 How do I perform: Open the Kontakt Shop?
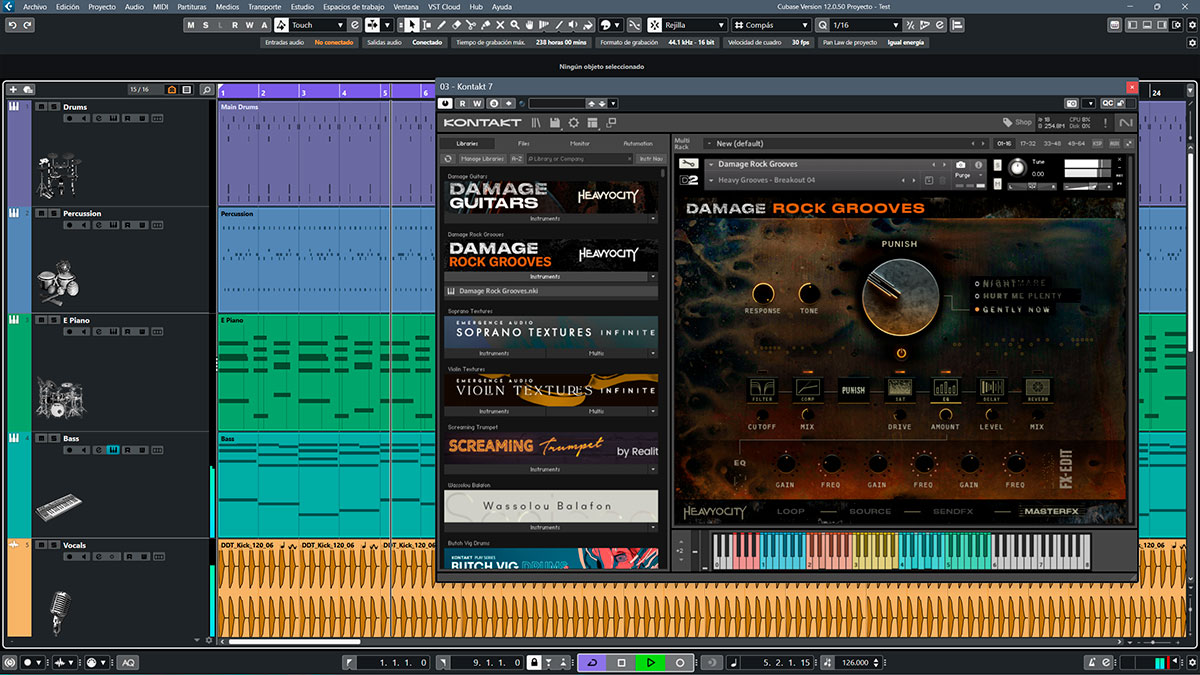[x=1017, y=123]
